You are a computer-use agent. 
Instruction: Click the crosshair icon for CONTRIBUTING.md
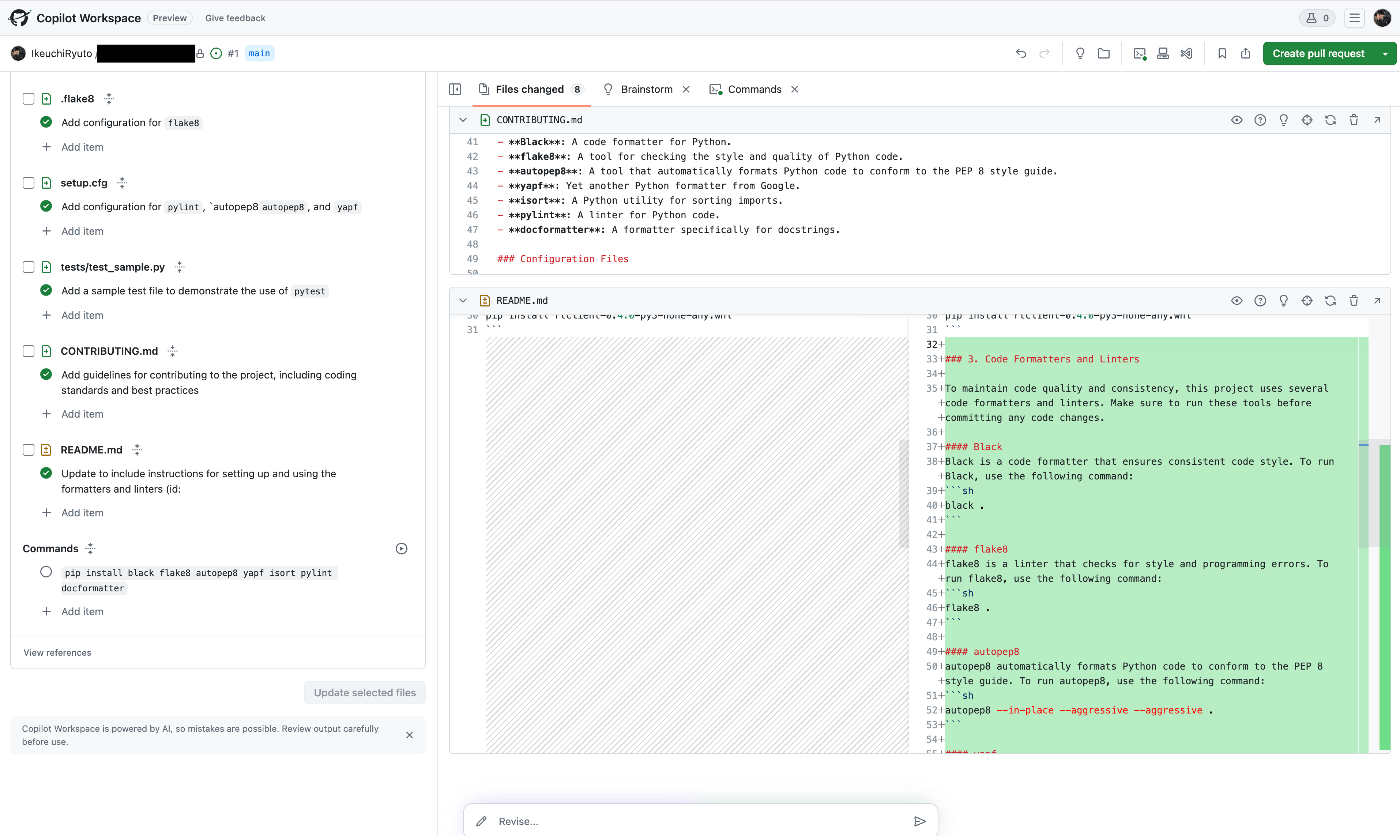click(x=1307, y=120)
